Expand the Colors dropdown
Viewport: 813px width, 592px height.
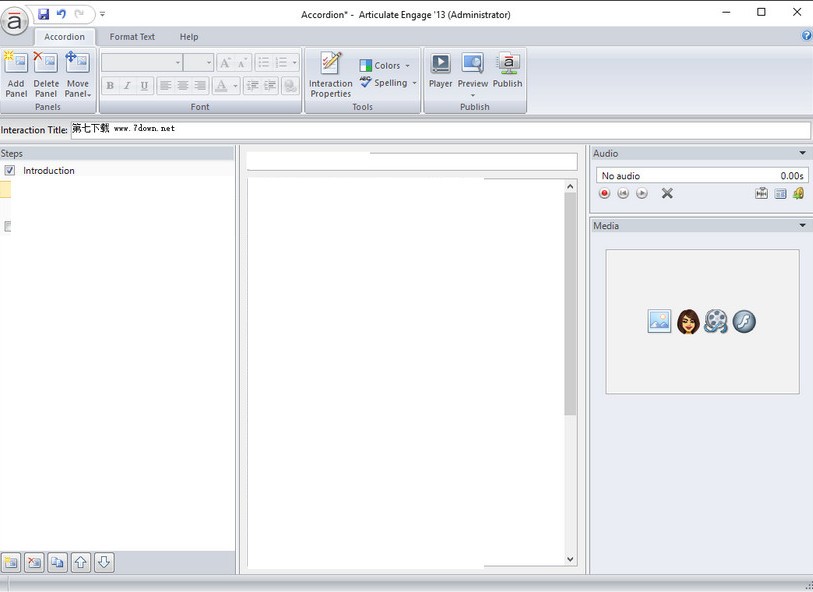pos(408,66)
